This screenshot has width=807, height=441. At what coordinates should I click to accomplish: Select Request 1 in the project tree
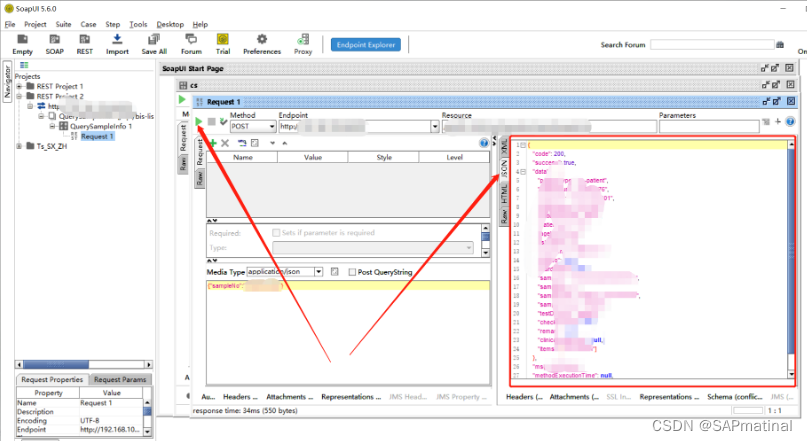point(97,136)
